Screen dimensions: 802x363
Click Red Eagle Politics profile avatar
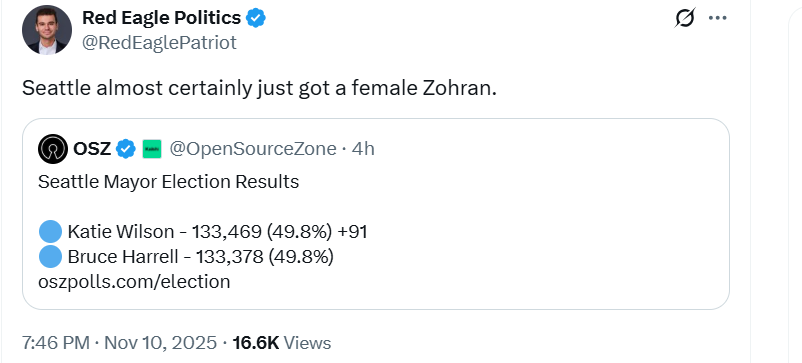[x=47, y=30]
